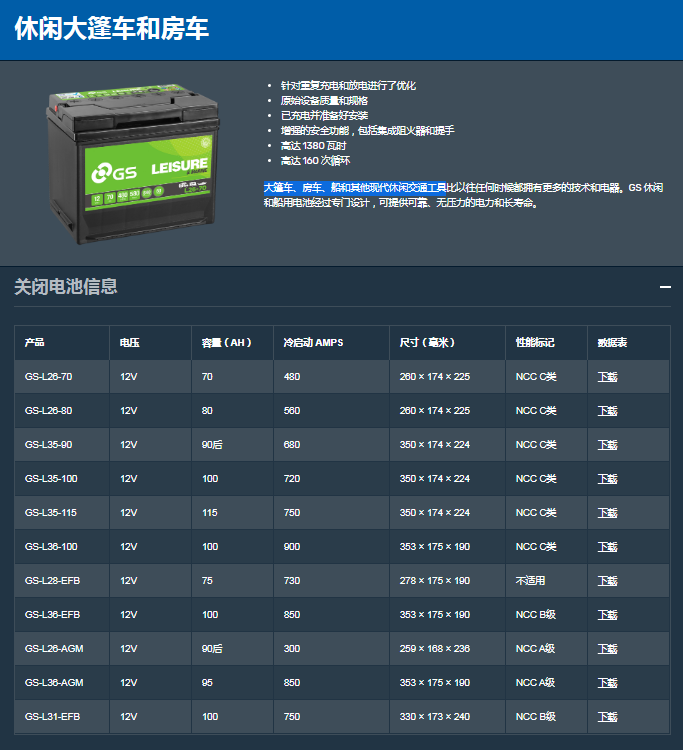The width and height of the screenshot is (683, 750).
Task: Download datasheet for GS-L31-EFB
Action: tap(607, 717)
